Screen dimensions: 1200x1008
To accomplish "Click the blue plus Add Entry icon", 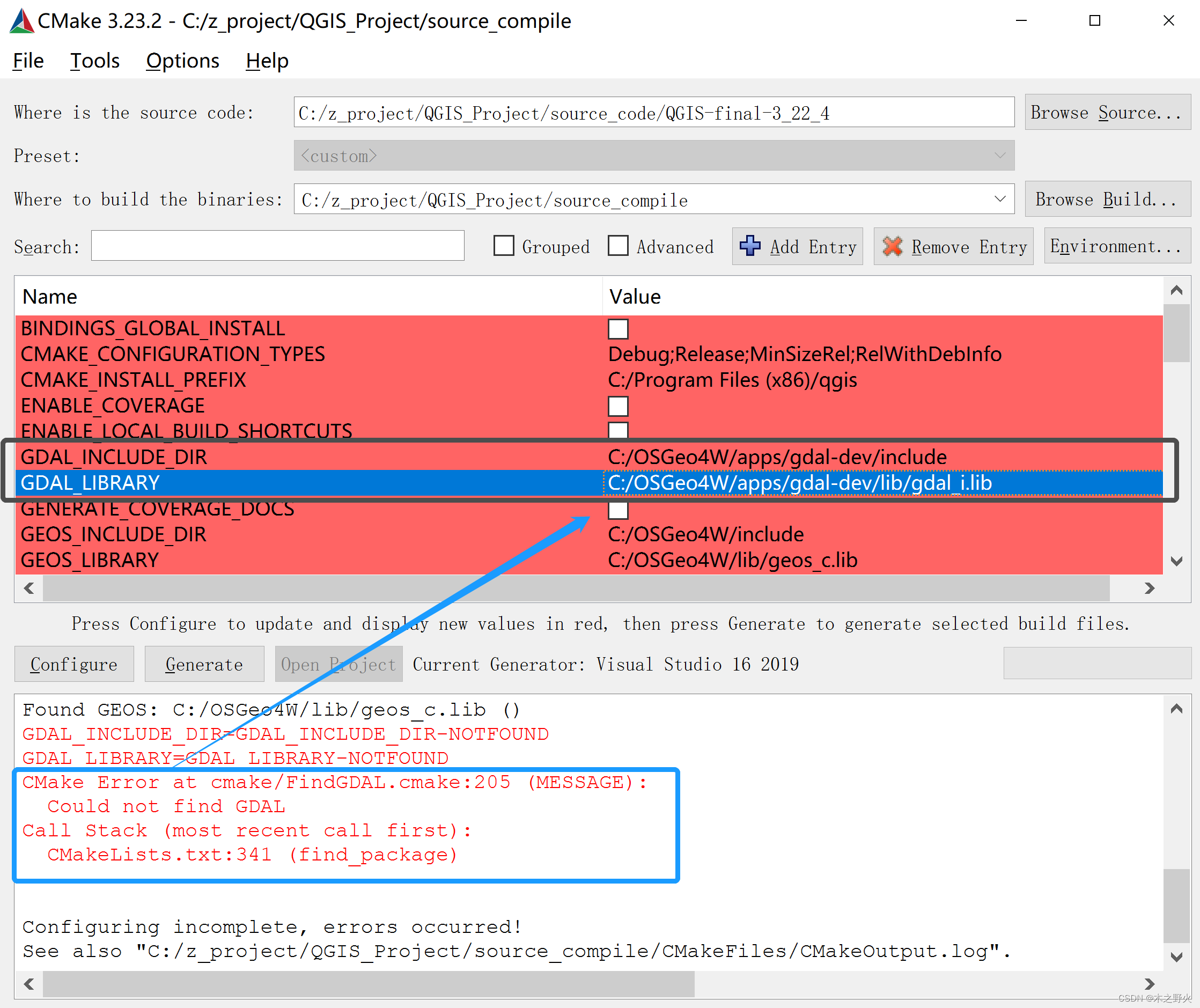I will pos(749,246).
